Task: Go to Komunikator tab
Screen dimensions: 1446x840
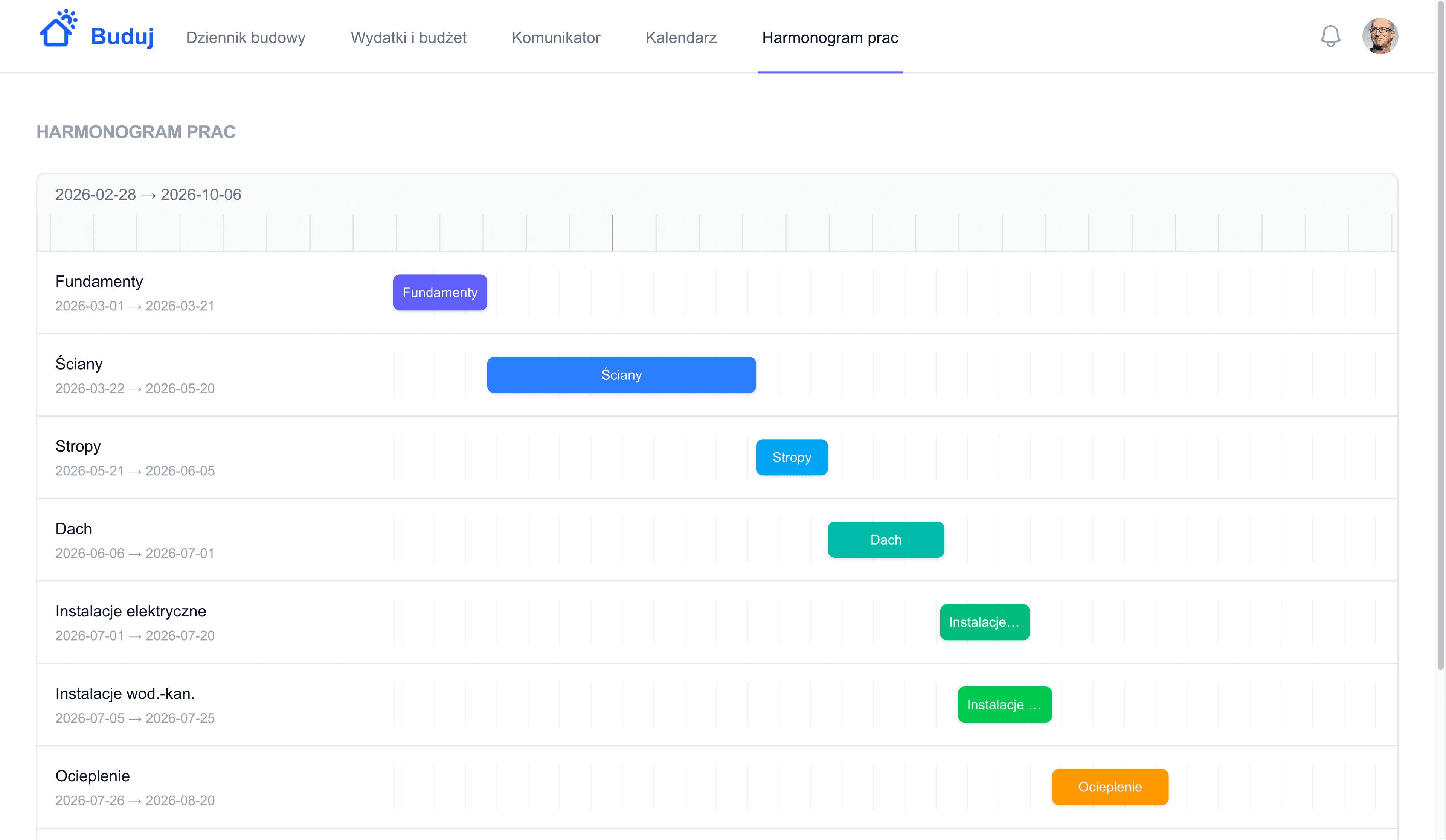Action: point(555,38)
